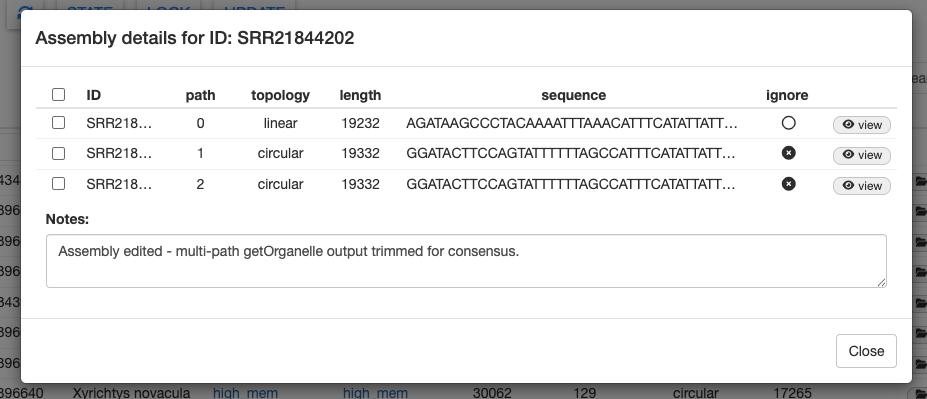Screen dimensions: 927x399
Task: Click the topology column header
Action: point(280,95)
